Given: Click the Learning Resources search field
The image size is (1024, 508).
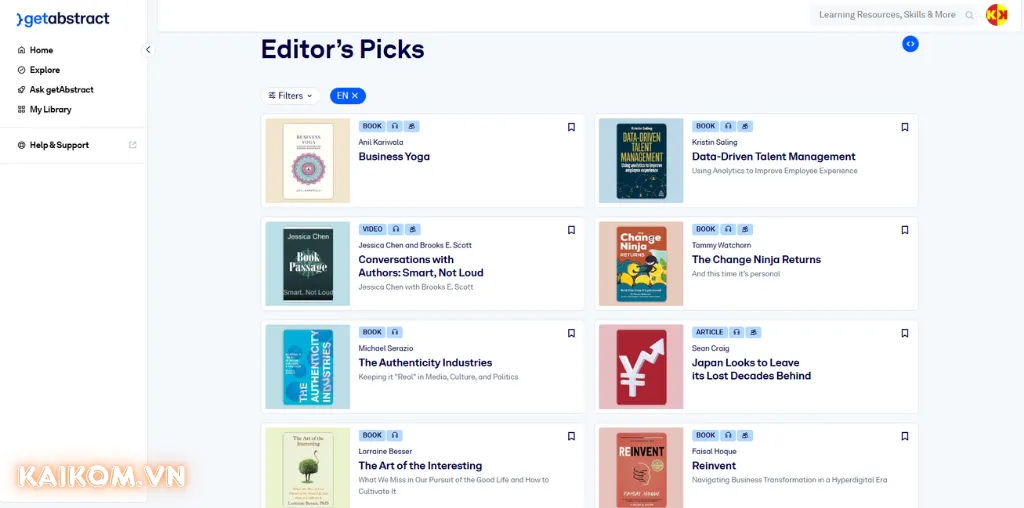Looking at the screenshot, I should pyautogui.click(x=885, y=15).
